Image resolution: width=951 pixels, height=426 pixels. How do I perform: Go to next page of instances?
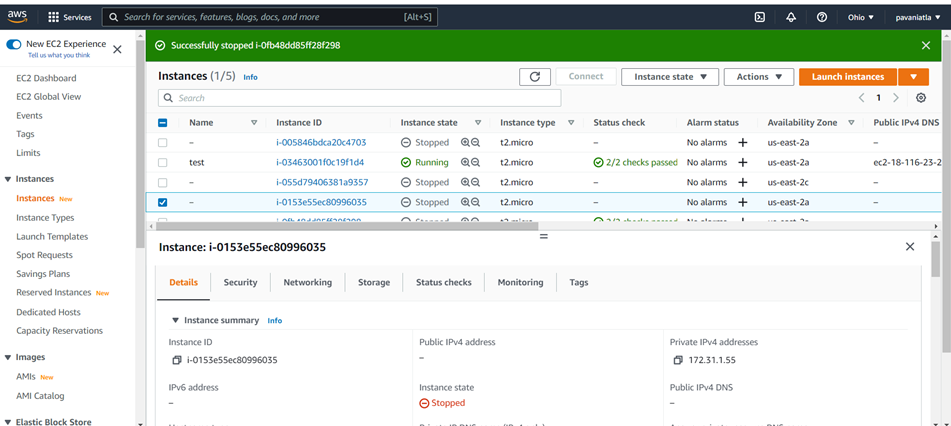896,98
